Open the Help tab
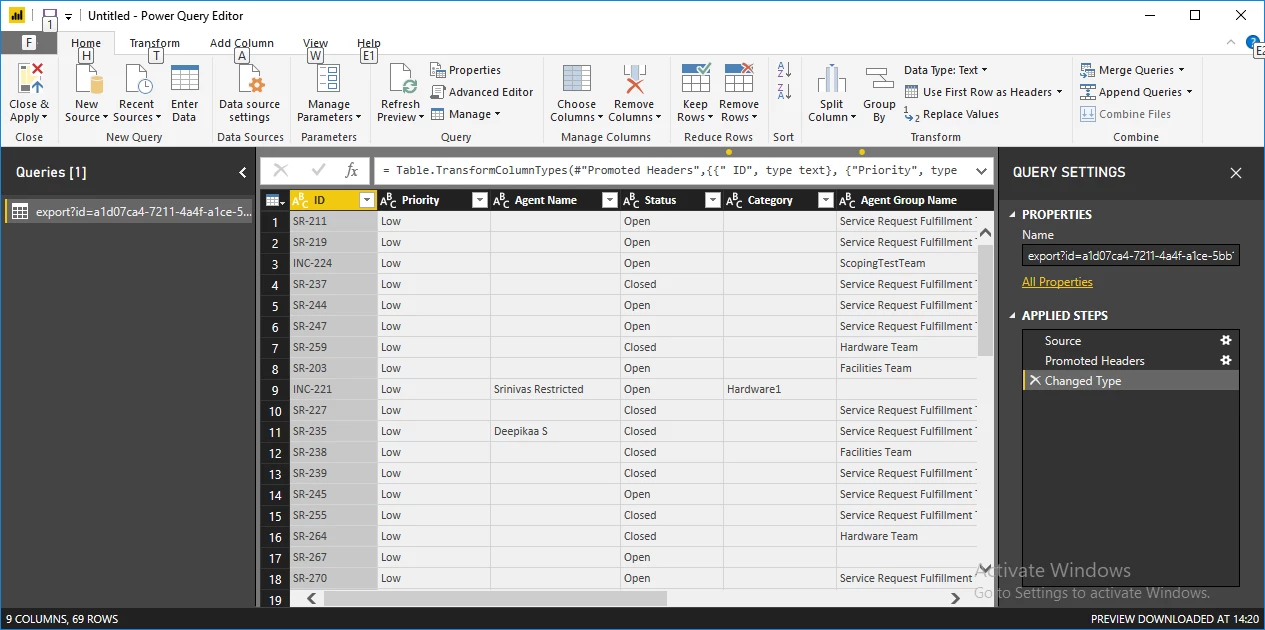This screenshot has height=630, width=1265. pyautogui.click(x=369, y=43)
